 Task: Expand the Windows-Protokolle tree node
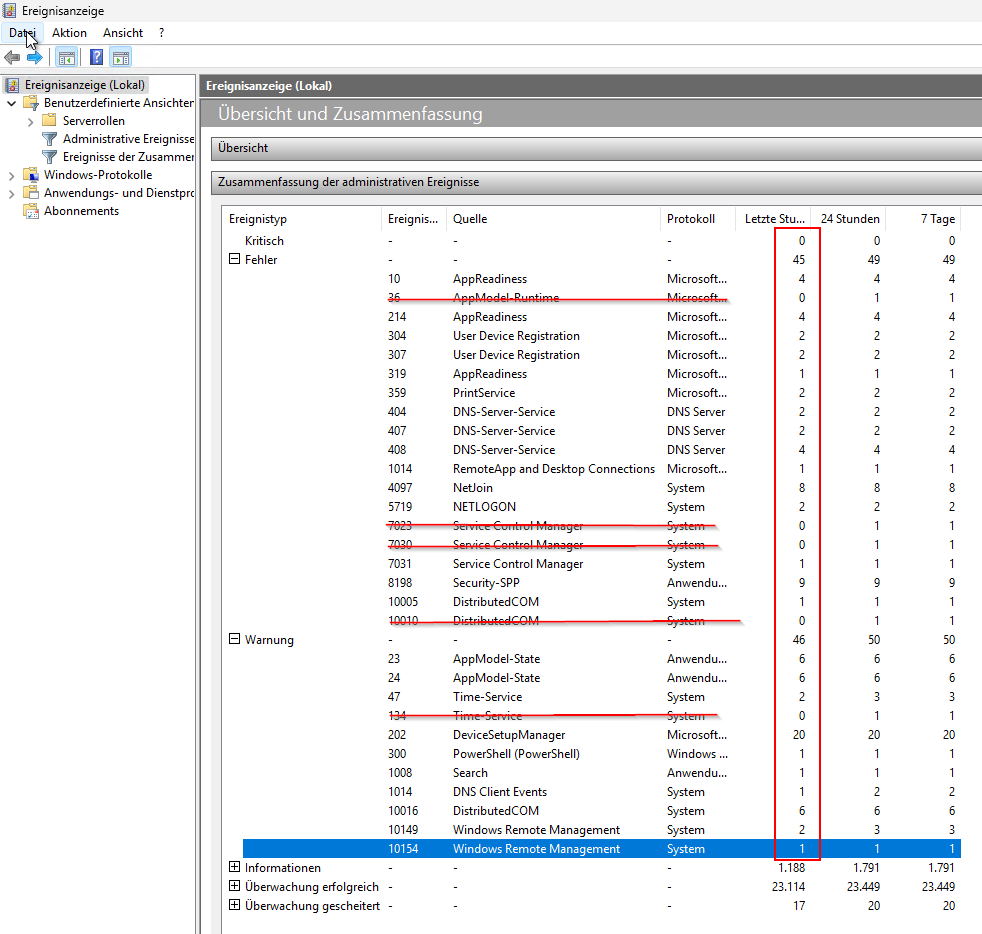[11, 176]
